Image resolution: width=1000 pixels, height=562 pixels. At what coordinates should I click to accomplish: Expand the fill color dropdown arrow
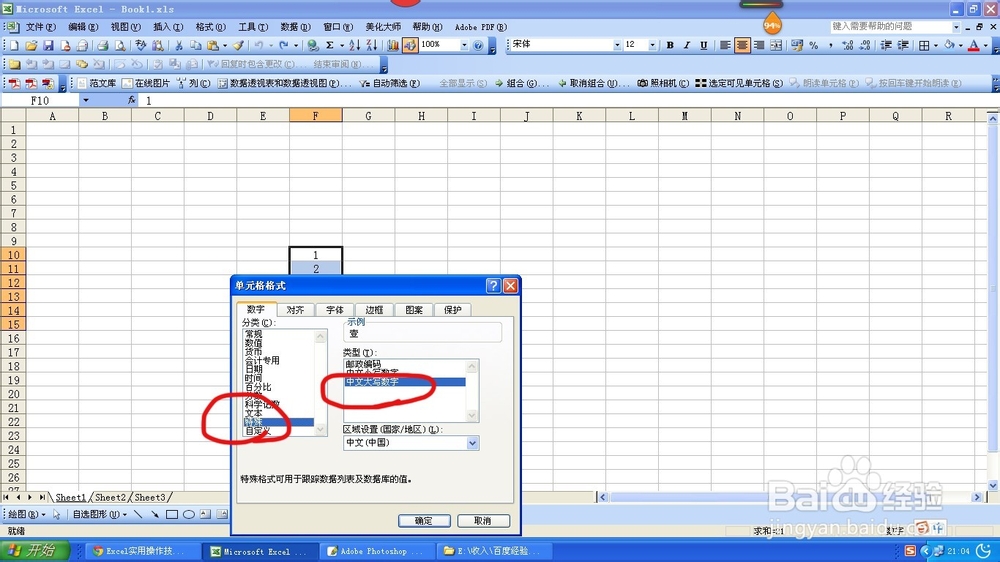(960, 45)
